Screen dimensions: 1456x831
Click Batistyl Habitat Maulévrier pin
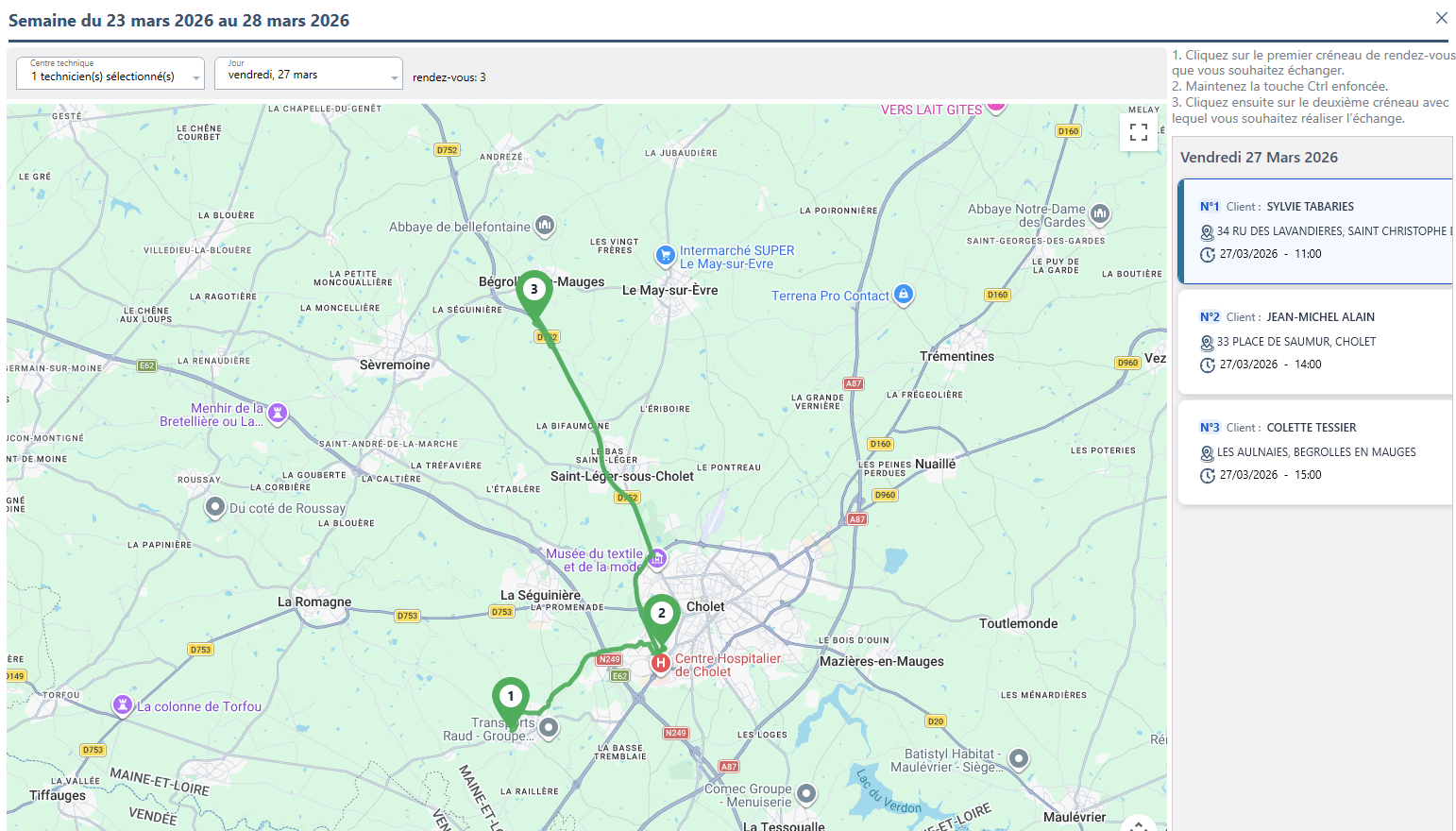pyautogui.click(x=1019, y=758)
